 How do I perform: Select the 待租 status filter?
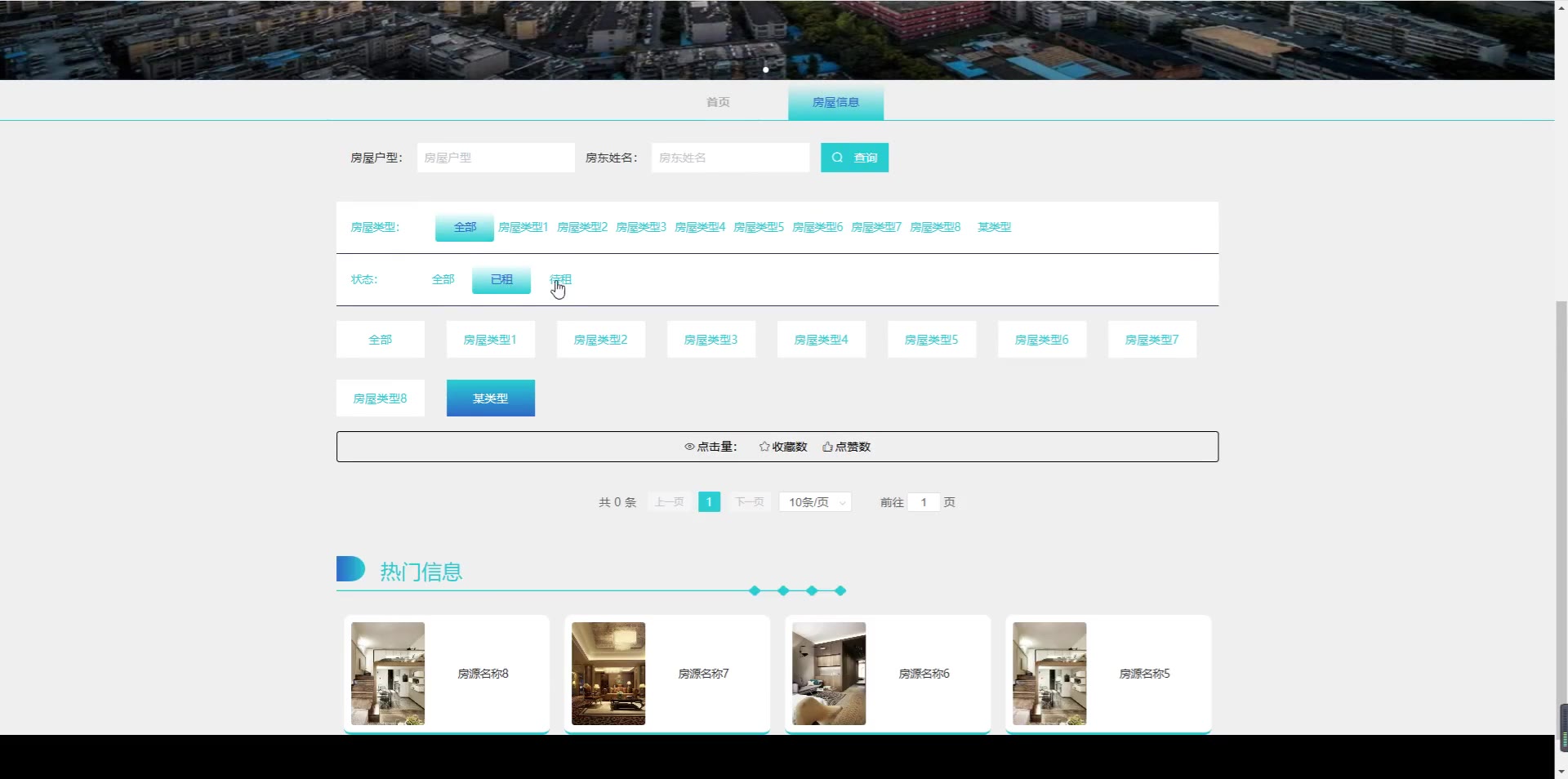560,279
